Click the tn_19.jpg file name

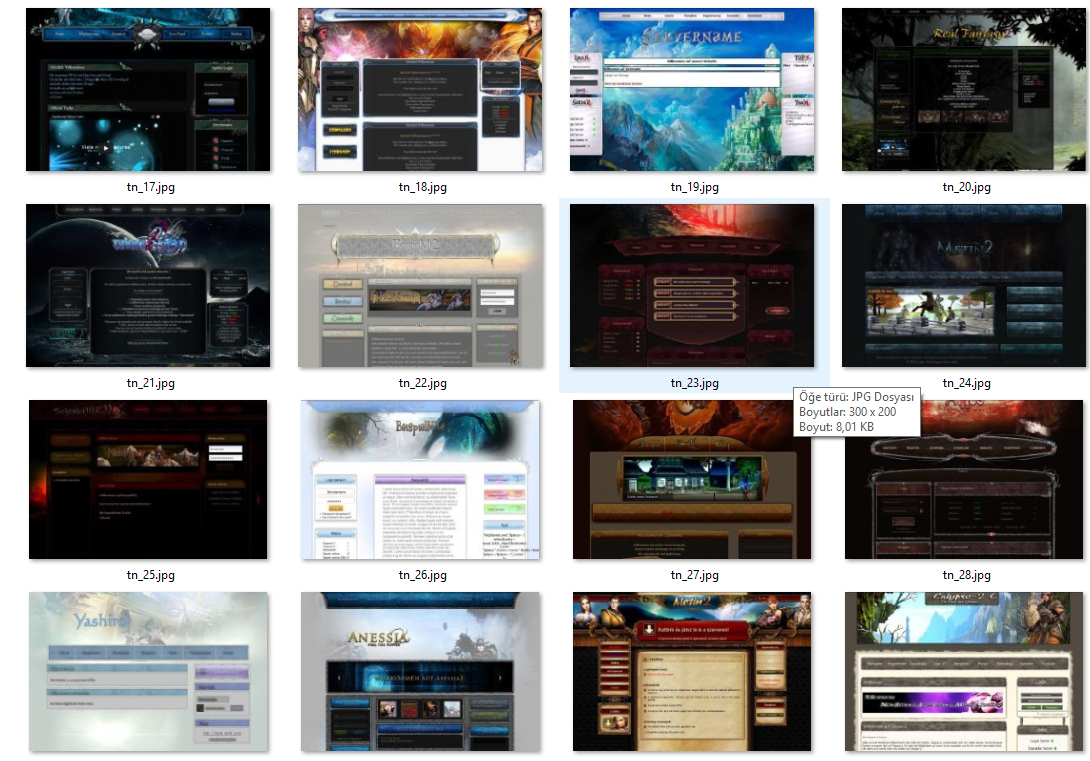(x=694, y=187)
